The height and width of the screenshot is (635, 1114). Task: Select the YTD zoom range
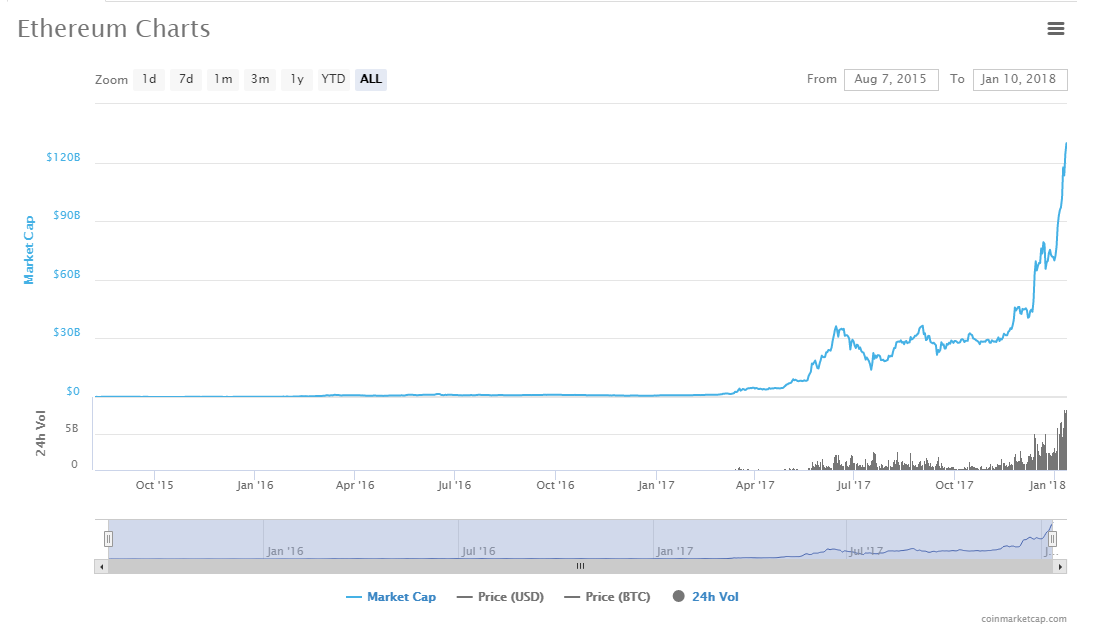pos(333,80)
